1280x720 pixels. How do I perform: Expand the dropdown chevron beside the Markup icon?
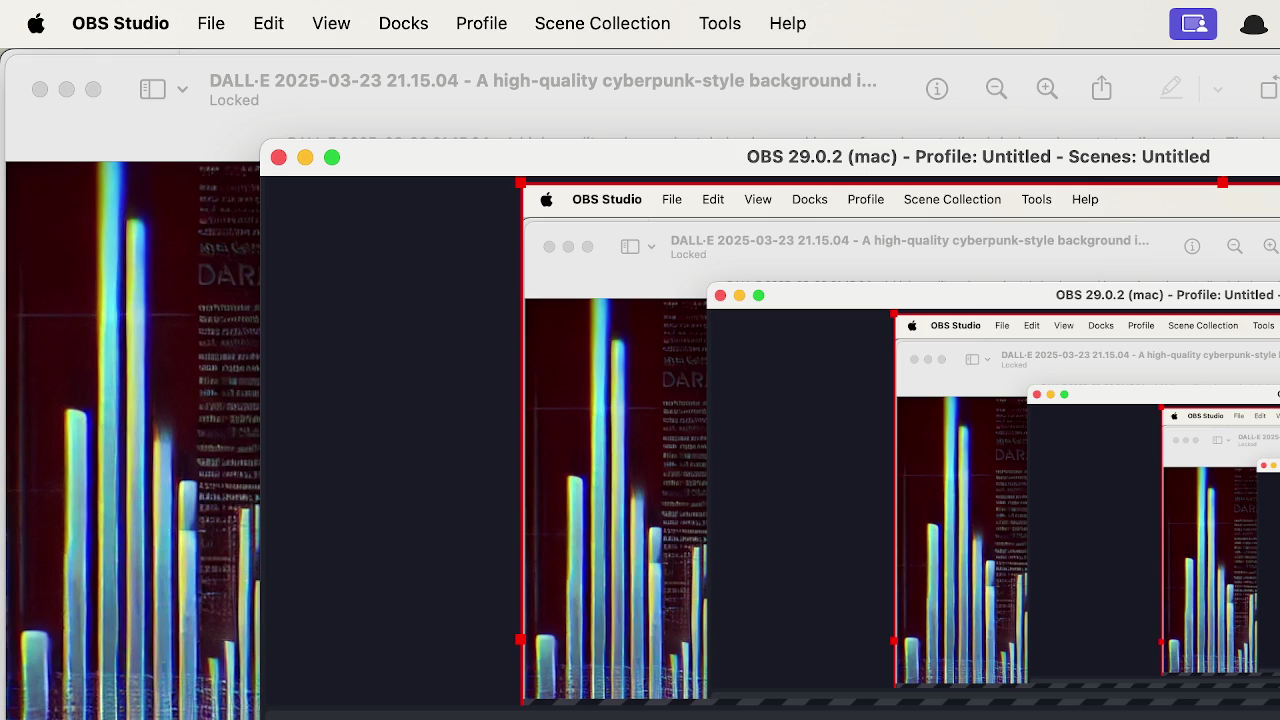click(x=1217, y=90)
